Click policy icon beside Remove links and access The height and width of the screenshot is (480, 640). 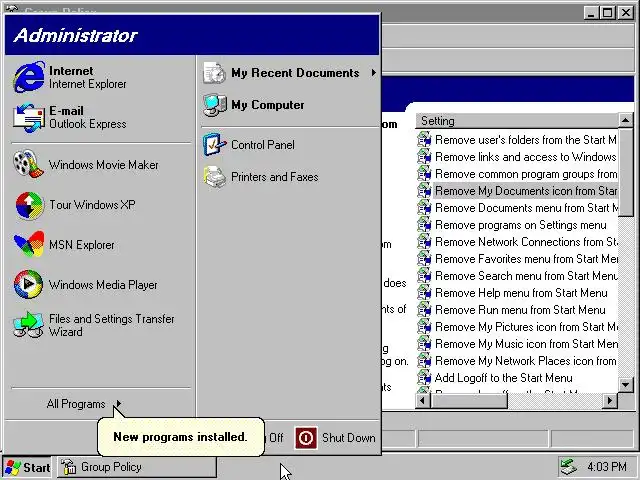424,157
